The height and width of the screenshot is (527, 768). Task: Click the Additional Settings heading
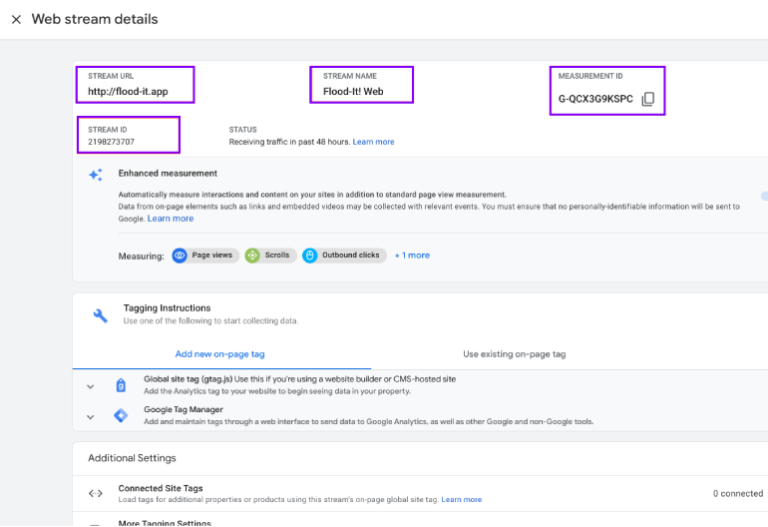(132, 458)
